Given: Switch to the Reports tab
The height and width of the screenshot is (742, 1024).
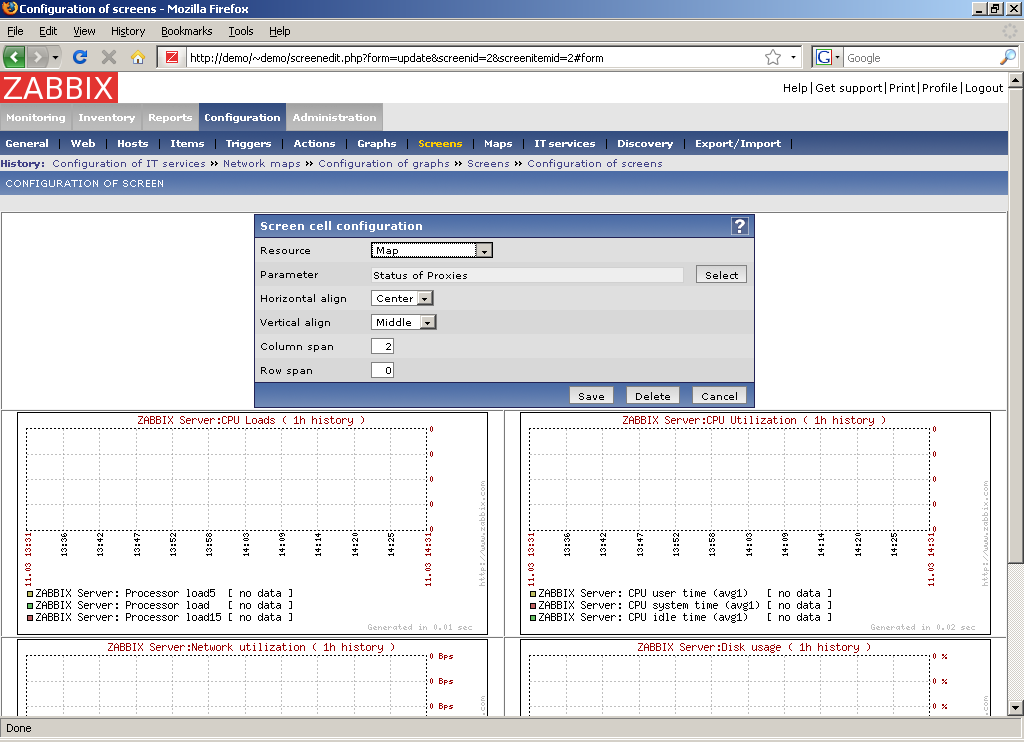Looking at the screenshot, I should pyautogui.click(x=170, y=118).
